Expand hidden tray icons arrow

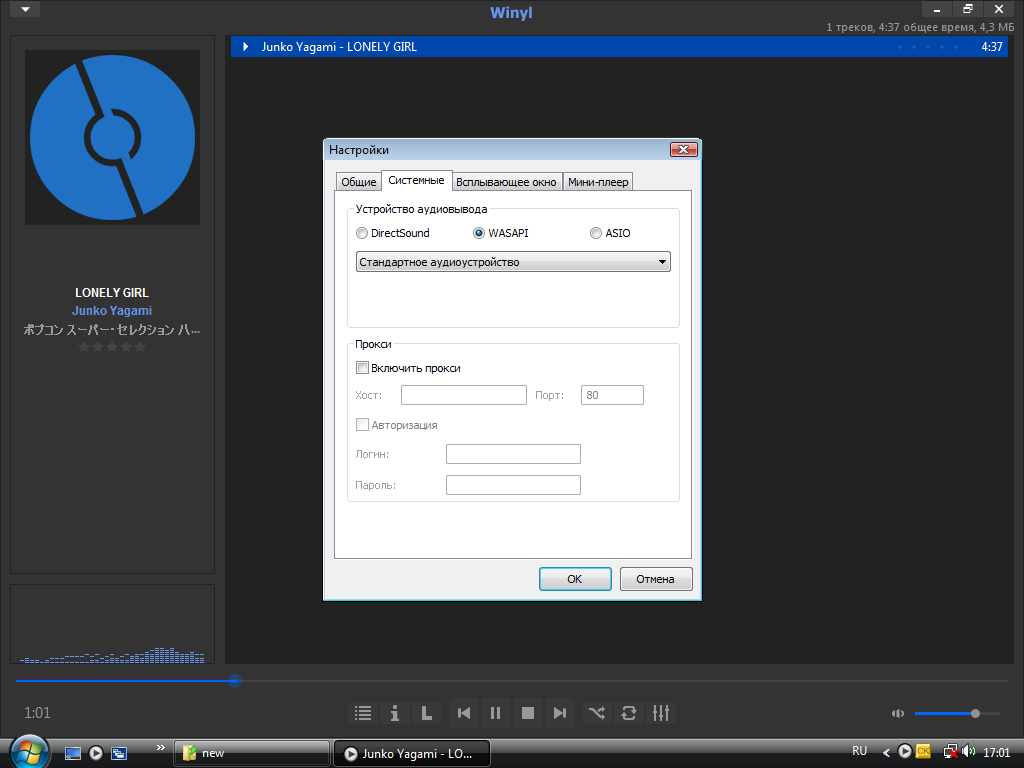[x=886, y=753]
